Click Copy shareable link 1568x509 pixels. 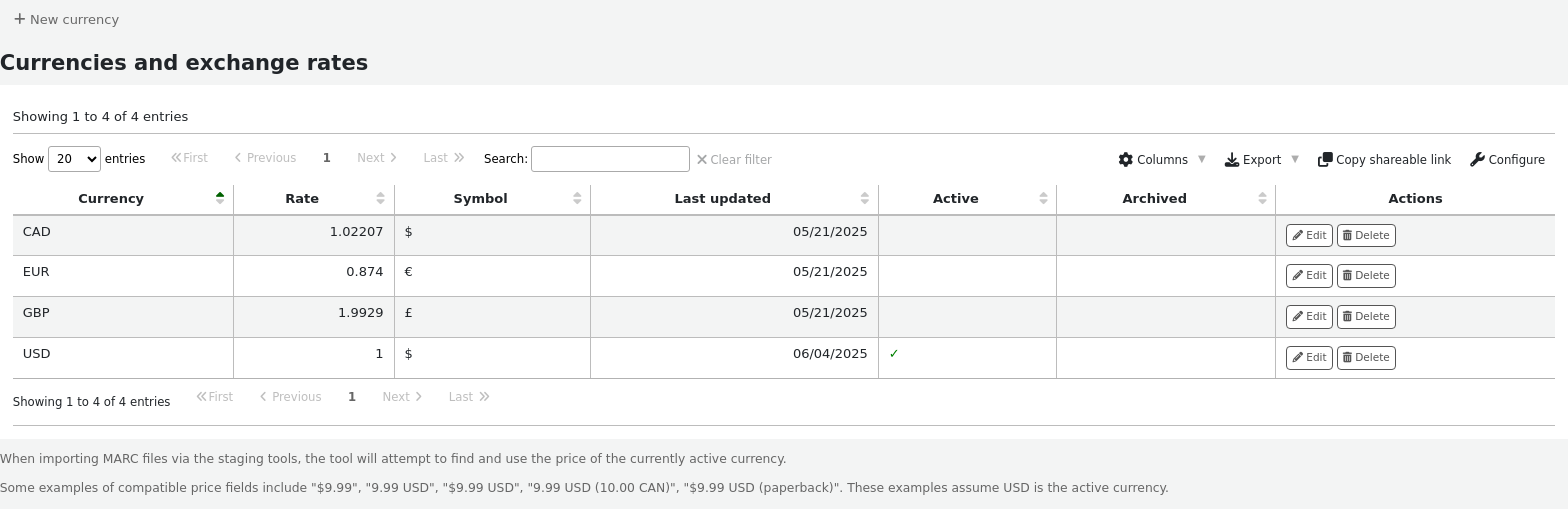point(1384,159)
